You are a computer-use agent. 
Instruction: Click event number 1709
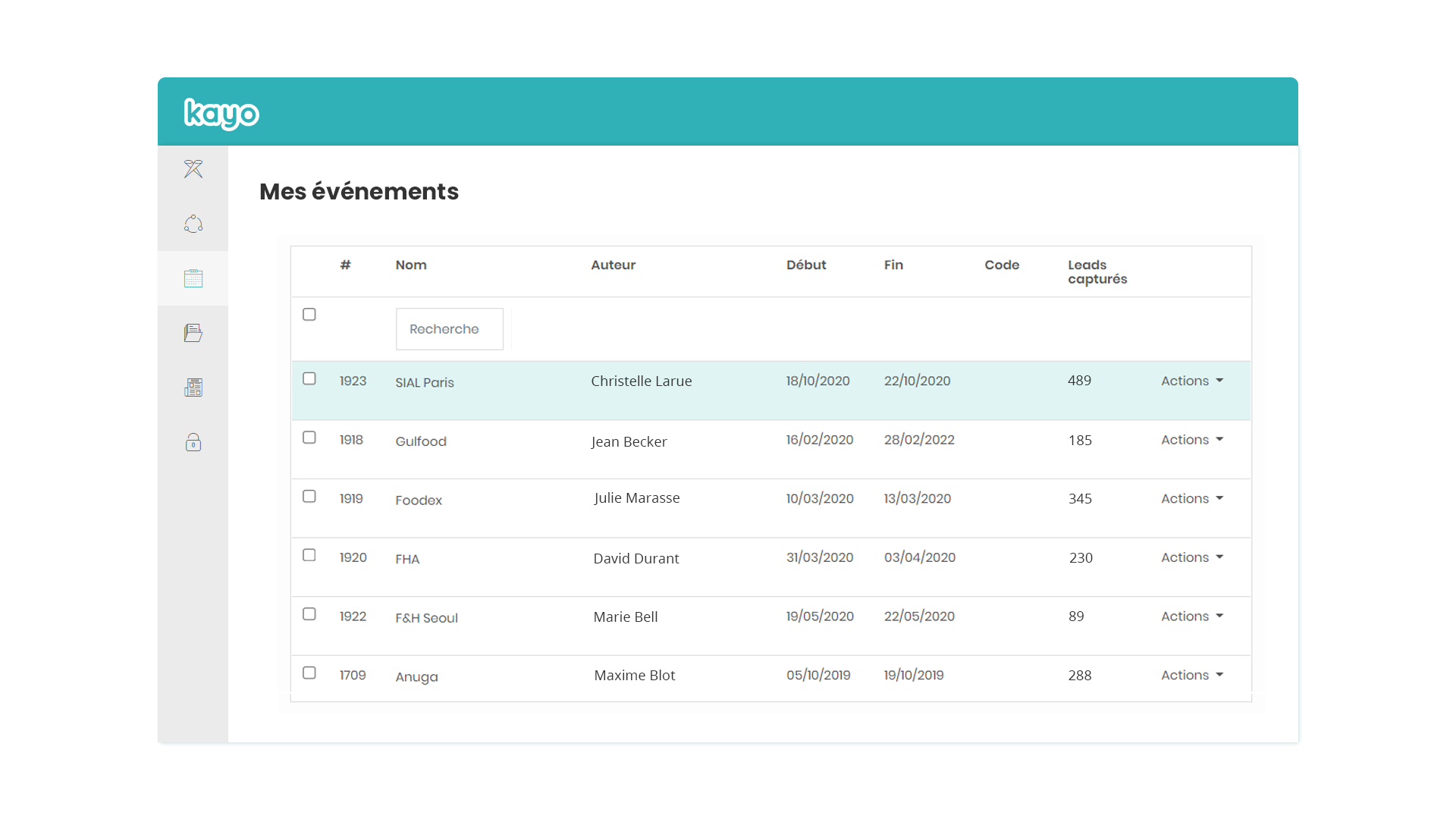coord(353,675)
